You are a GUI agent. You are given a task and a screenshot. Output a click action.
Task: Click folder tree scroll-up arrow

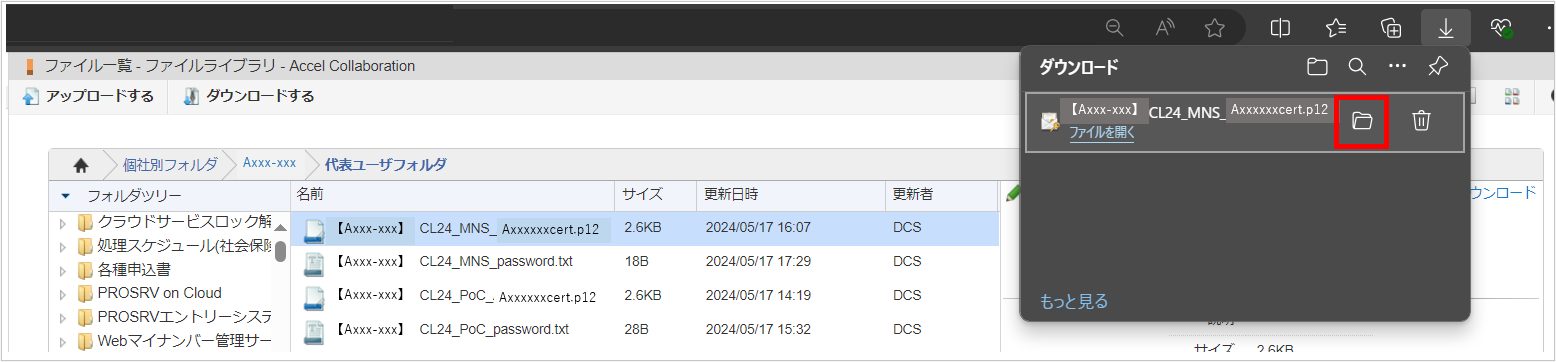[281, 227]
